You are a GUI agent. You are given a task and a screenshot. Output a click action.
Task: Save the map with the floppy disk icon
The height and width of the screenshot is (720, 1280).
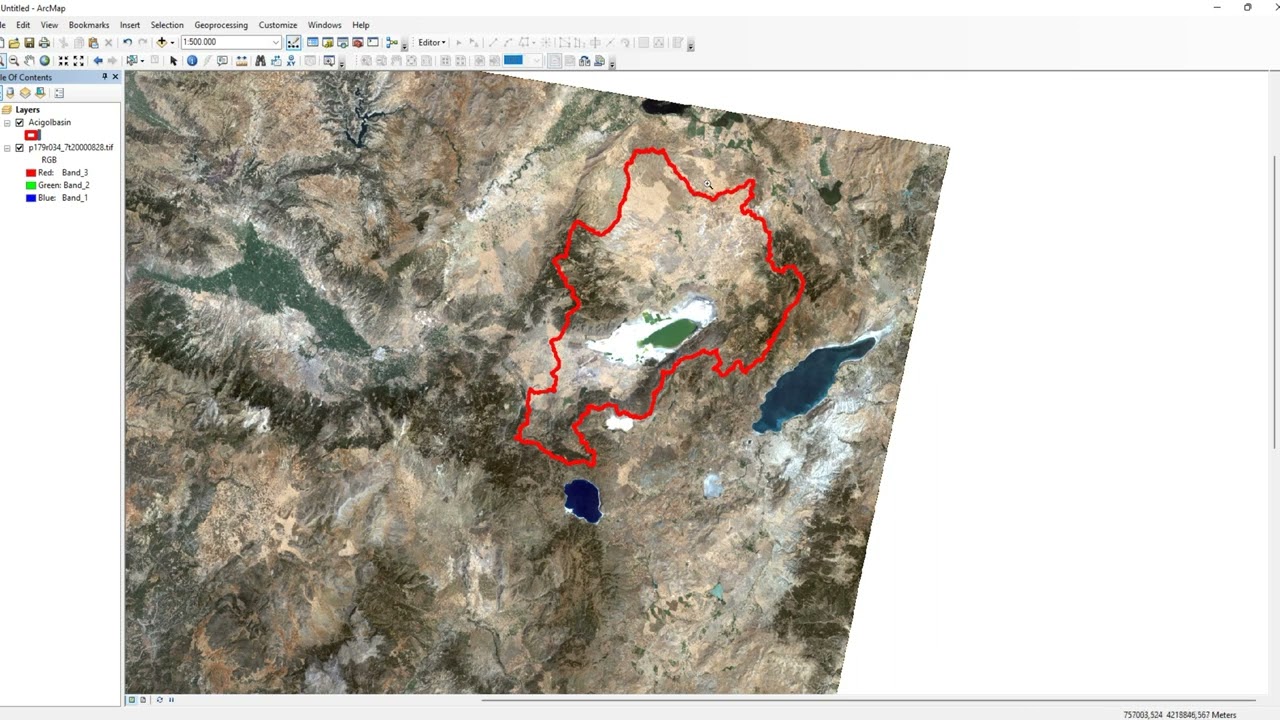(29, 42)
